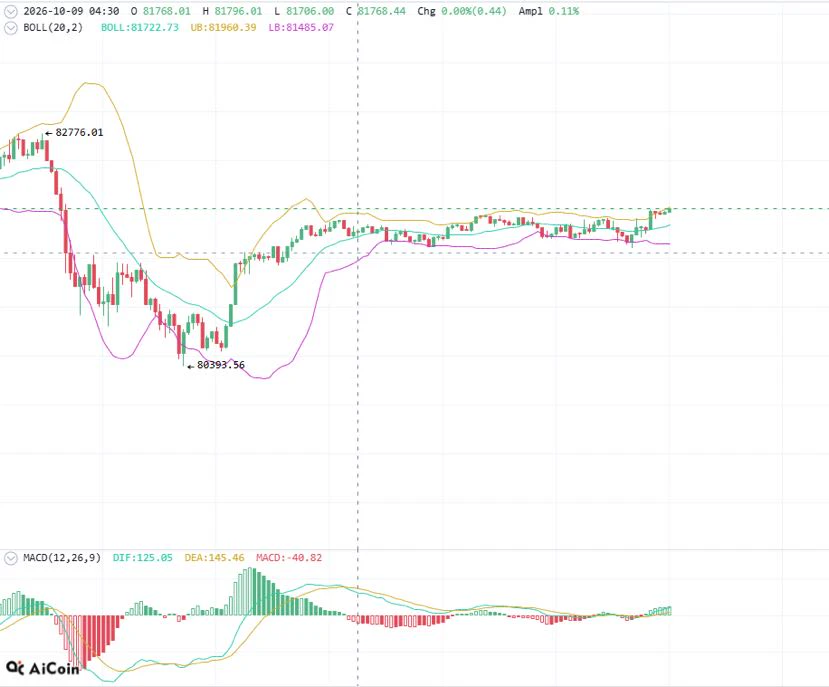Screen dimensions: 829x687
Task: Select the Chg value 0.00%(0.44)
Action: click(474, 11)
